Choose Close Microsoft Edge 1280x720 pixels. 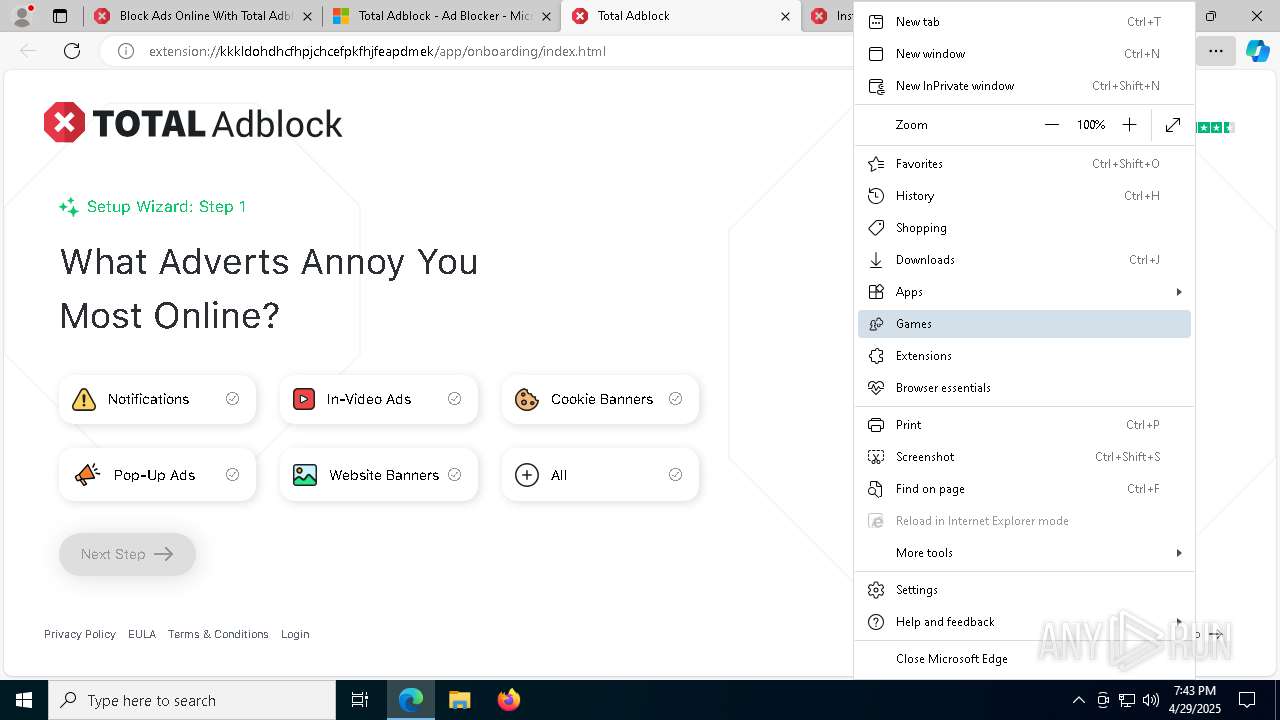(x=1024, y=659)
